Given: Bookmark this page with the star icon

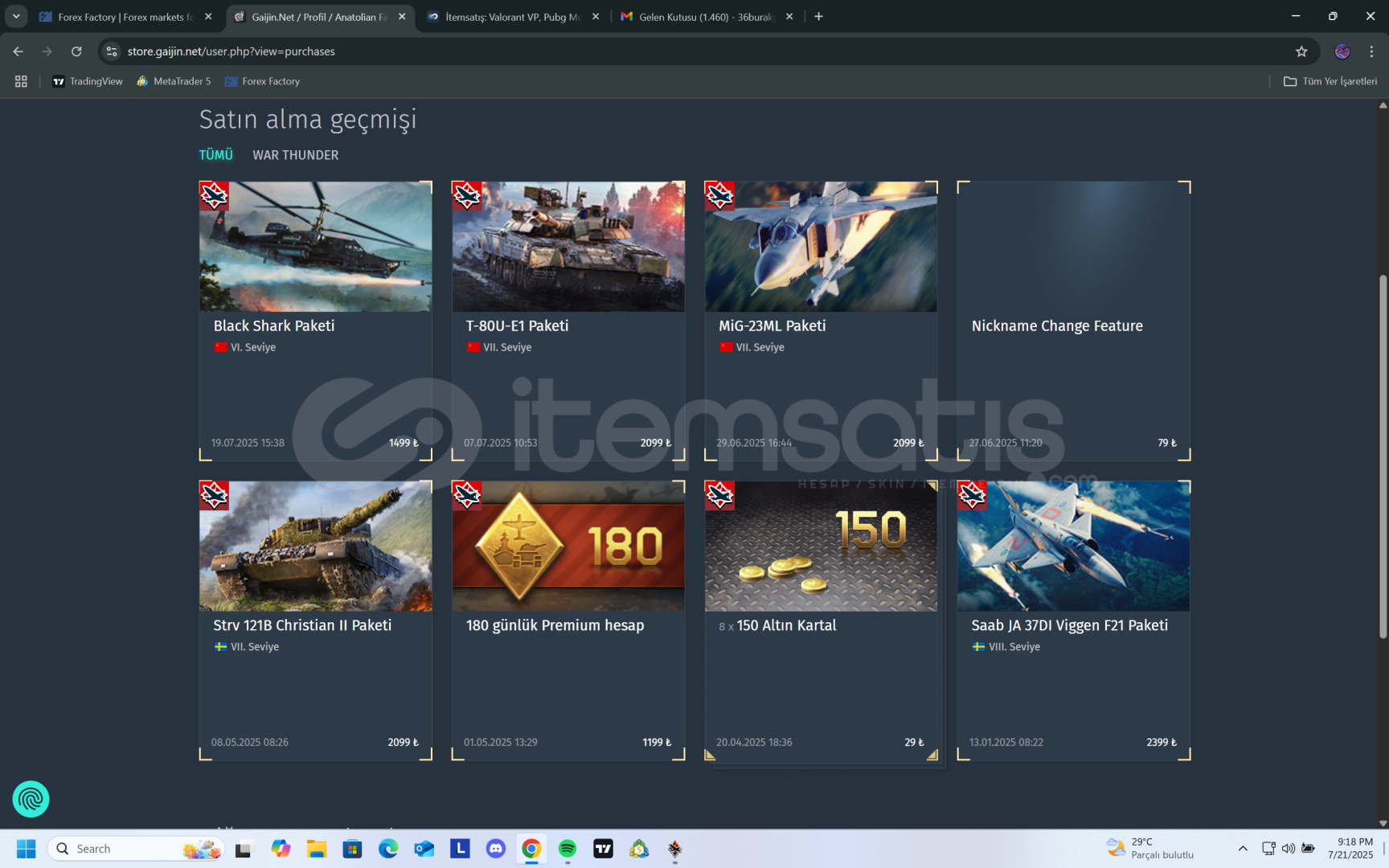Looking at the screenshot, I should tap(1301, 51).
